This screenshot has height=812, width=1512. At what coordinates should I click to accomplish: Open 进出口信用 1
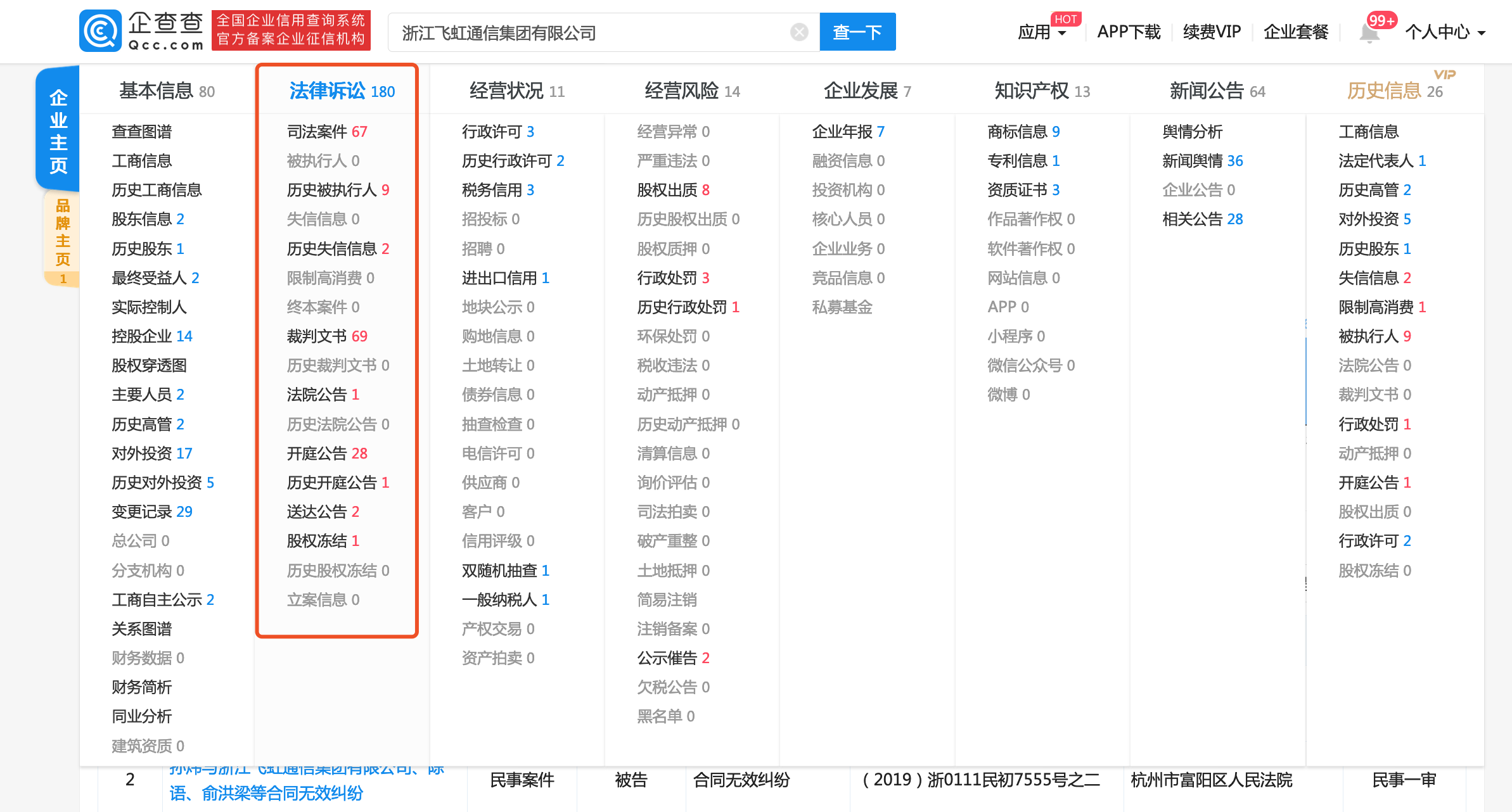(506, 278)
